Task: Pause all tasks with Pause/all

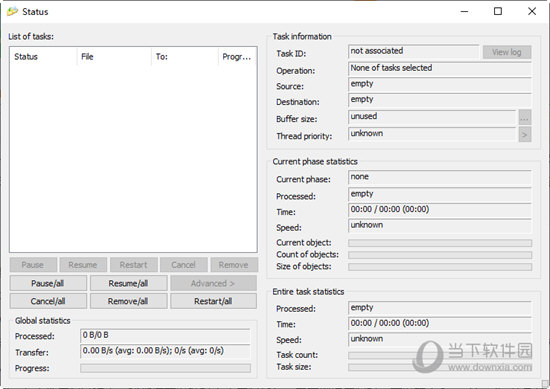Action: coord(48,283)
